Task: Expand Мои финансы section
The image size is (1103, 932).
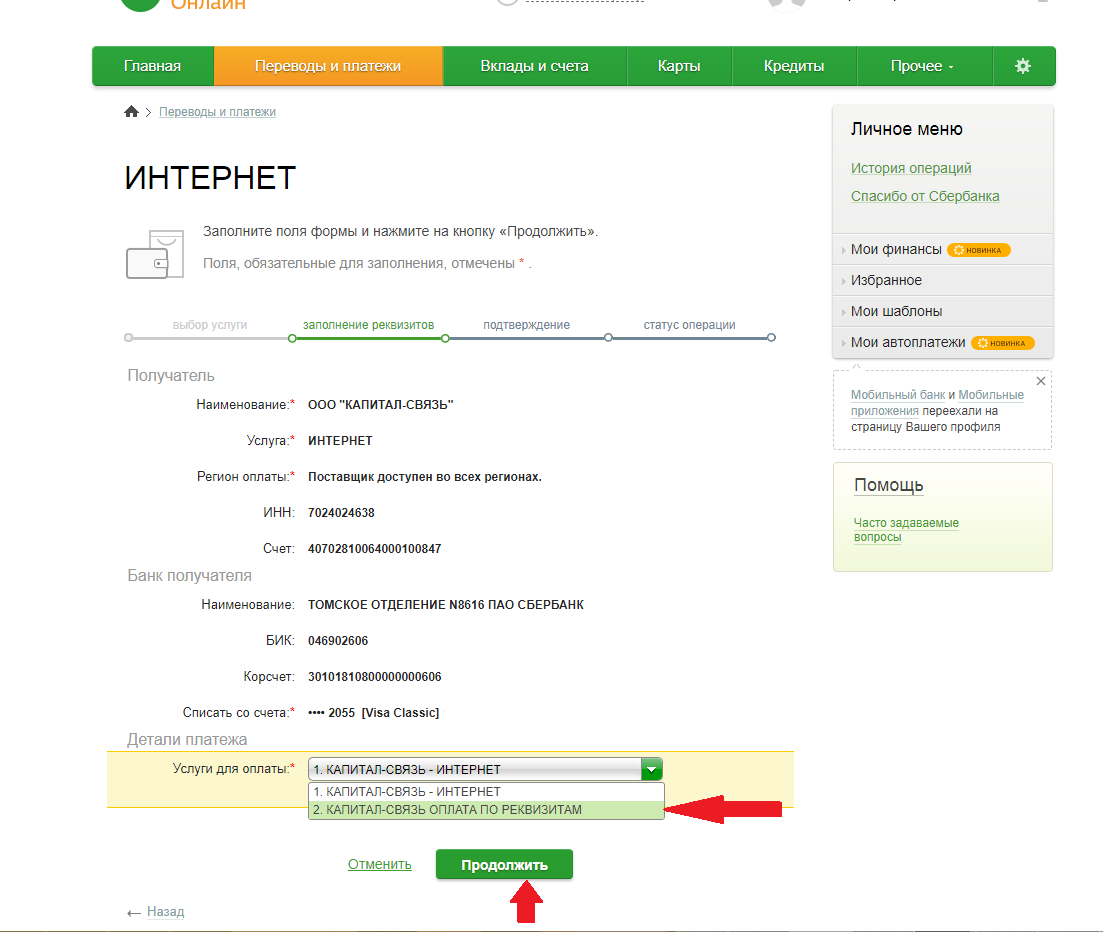Action: [896, 250]
